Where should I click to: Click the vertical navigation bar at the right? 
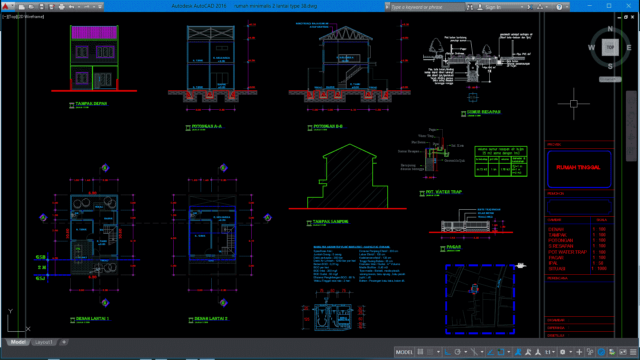point(631,126)
